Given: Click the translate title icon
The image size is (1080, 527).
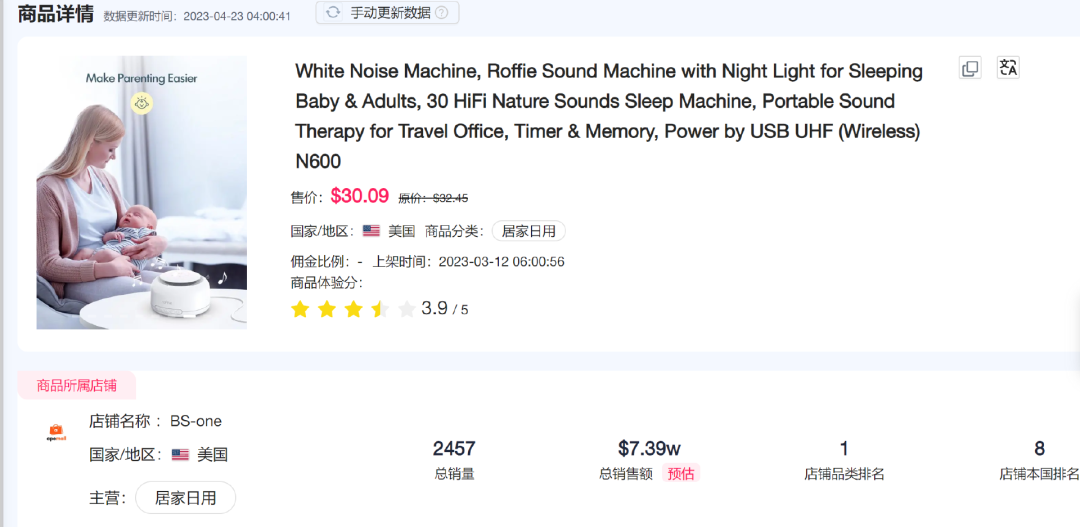Looking at the screenshot, I should click(1008, 68).
